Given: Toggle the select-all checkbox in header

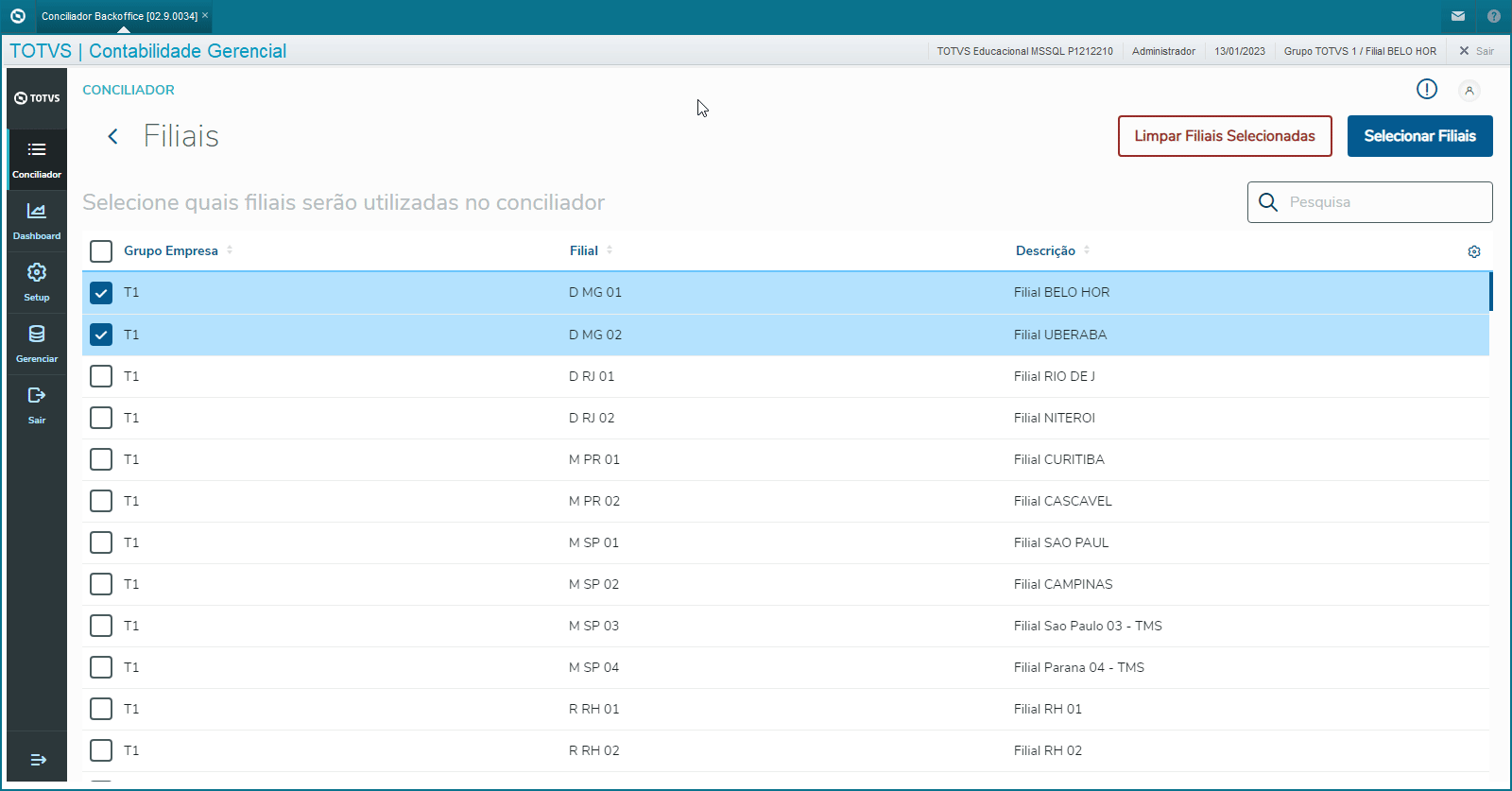Looking at the screenshot, I should point(101,251).
